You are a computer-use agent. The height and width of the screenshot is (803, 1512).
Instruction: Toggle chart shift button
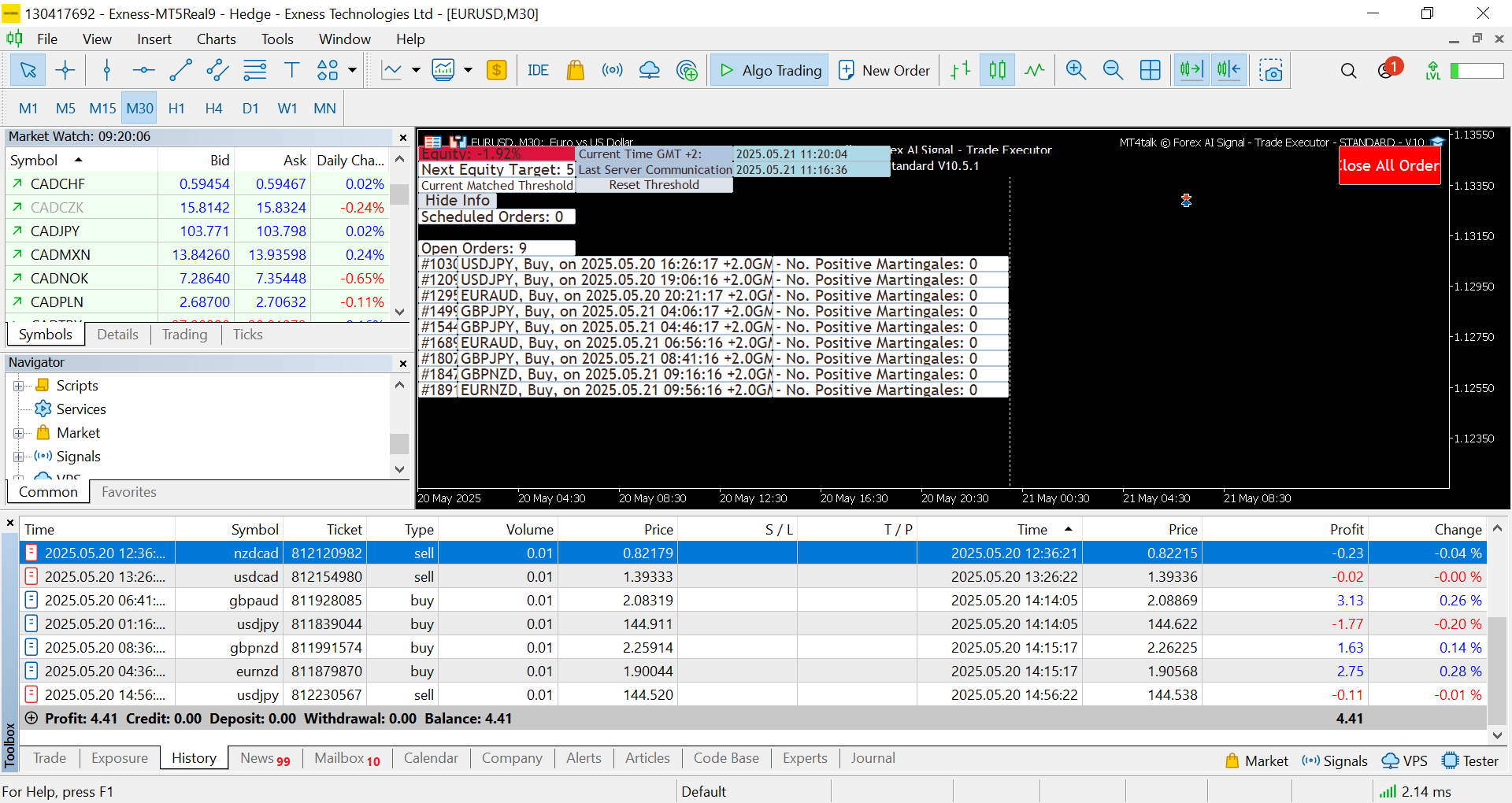coord(1228,71)
